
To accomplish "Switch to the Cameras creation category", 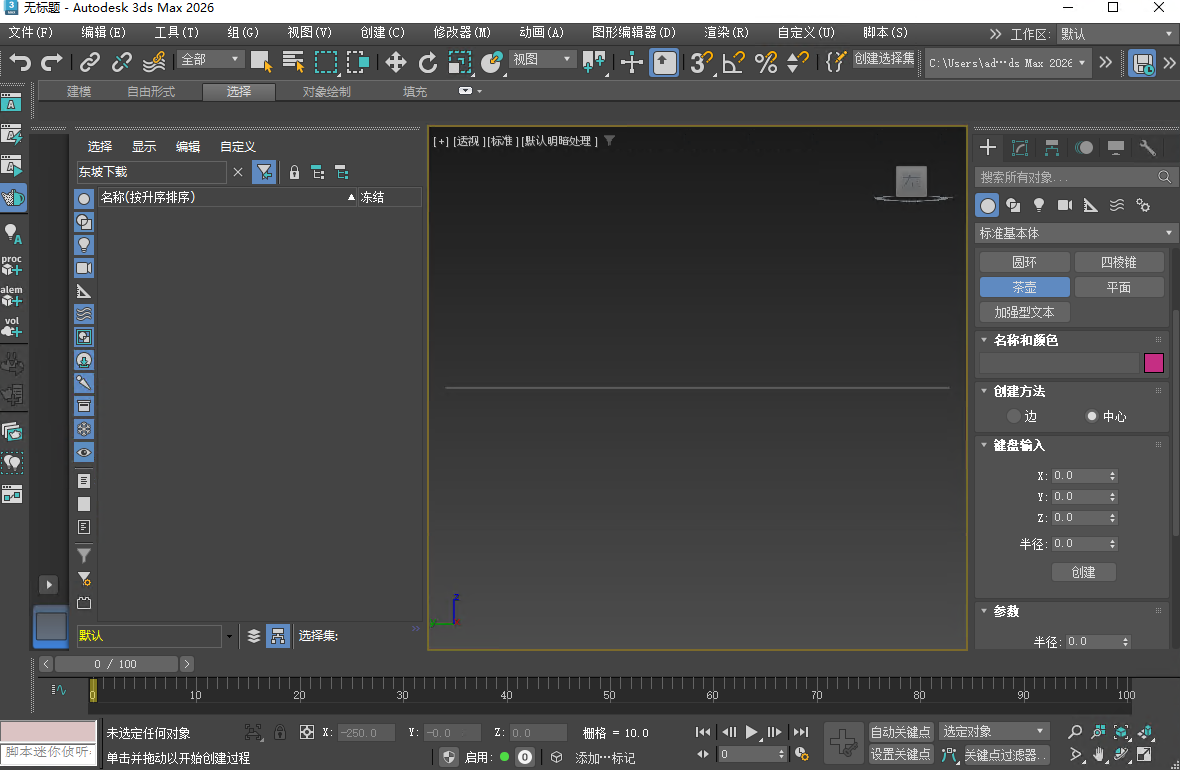I will click(x=1064, y=205).
